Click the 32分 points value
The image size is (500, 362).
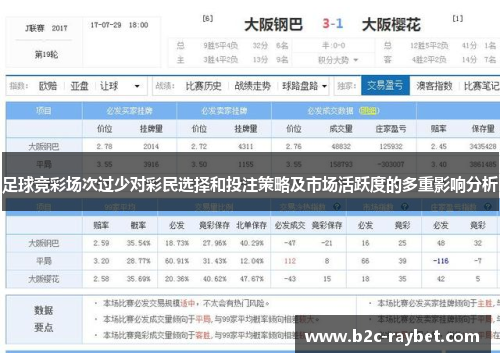pos(260,46)
